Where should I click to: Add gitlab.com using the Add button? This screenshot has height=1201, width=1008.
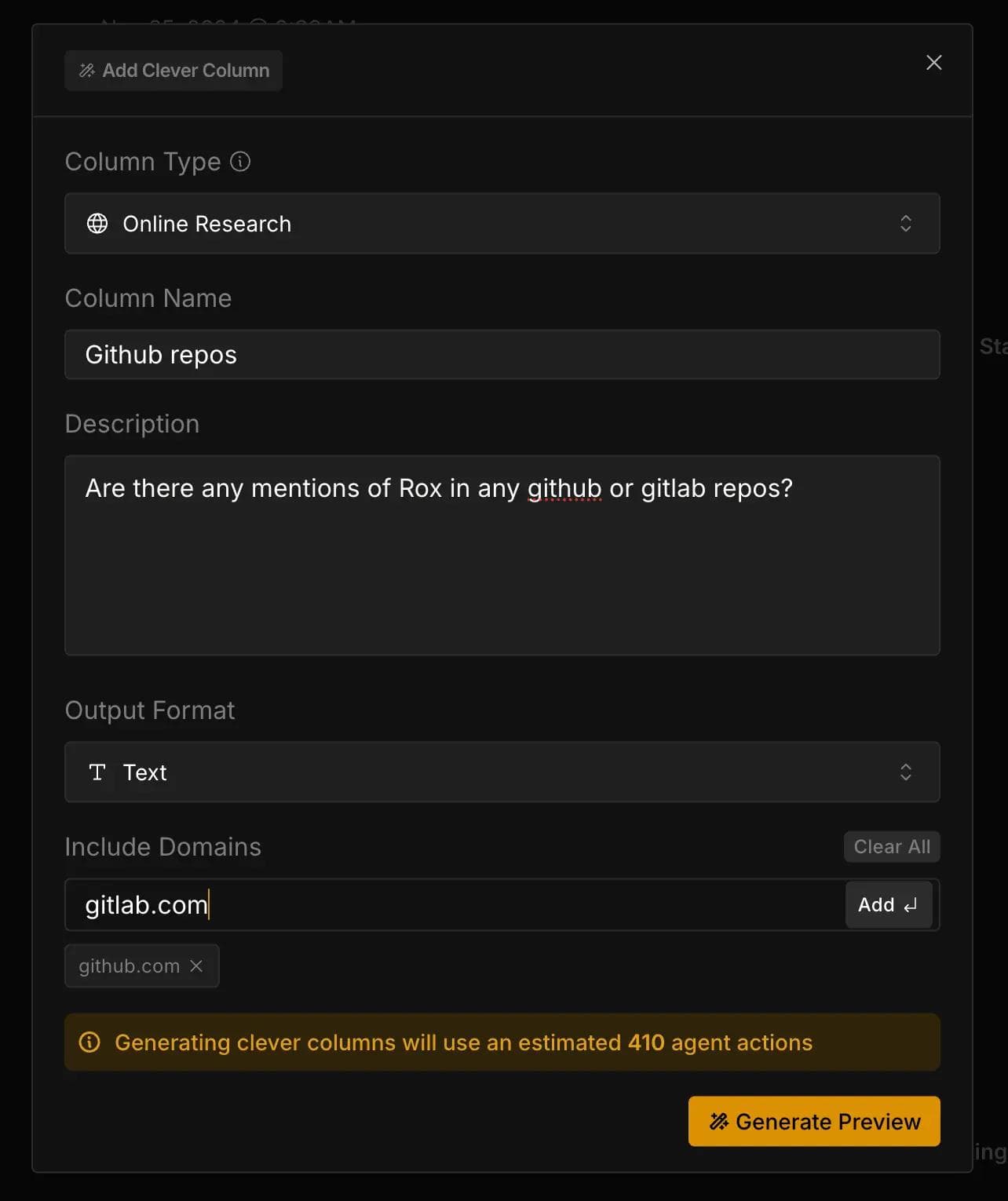click(x=888, y=905)
